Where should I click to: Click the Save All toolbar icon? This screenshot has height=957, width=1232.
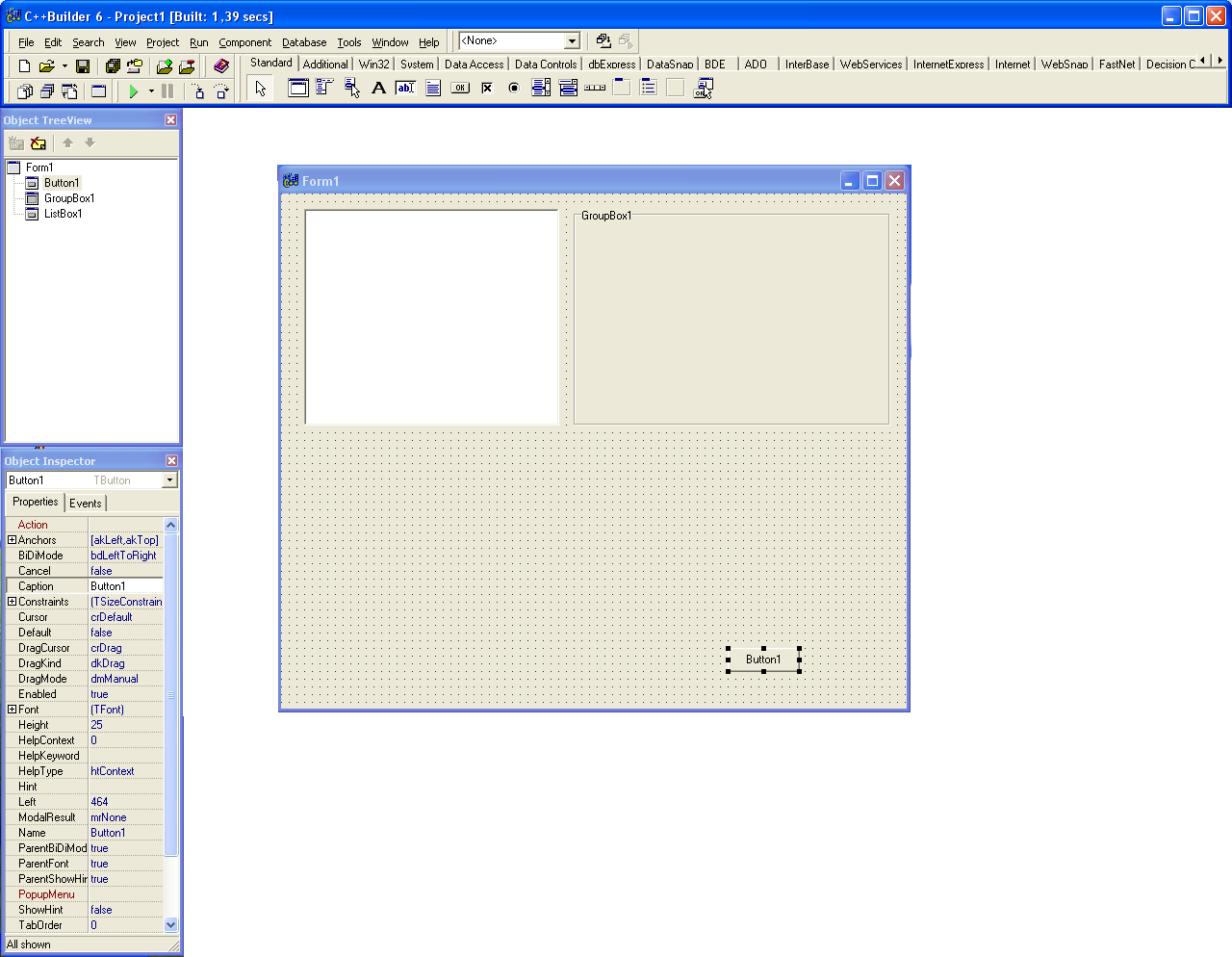click(113, 65)
